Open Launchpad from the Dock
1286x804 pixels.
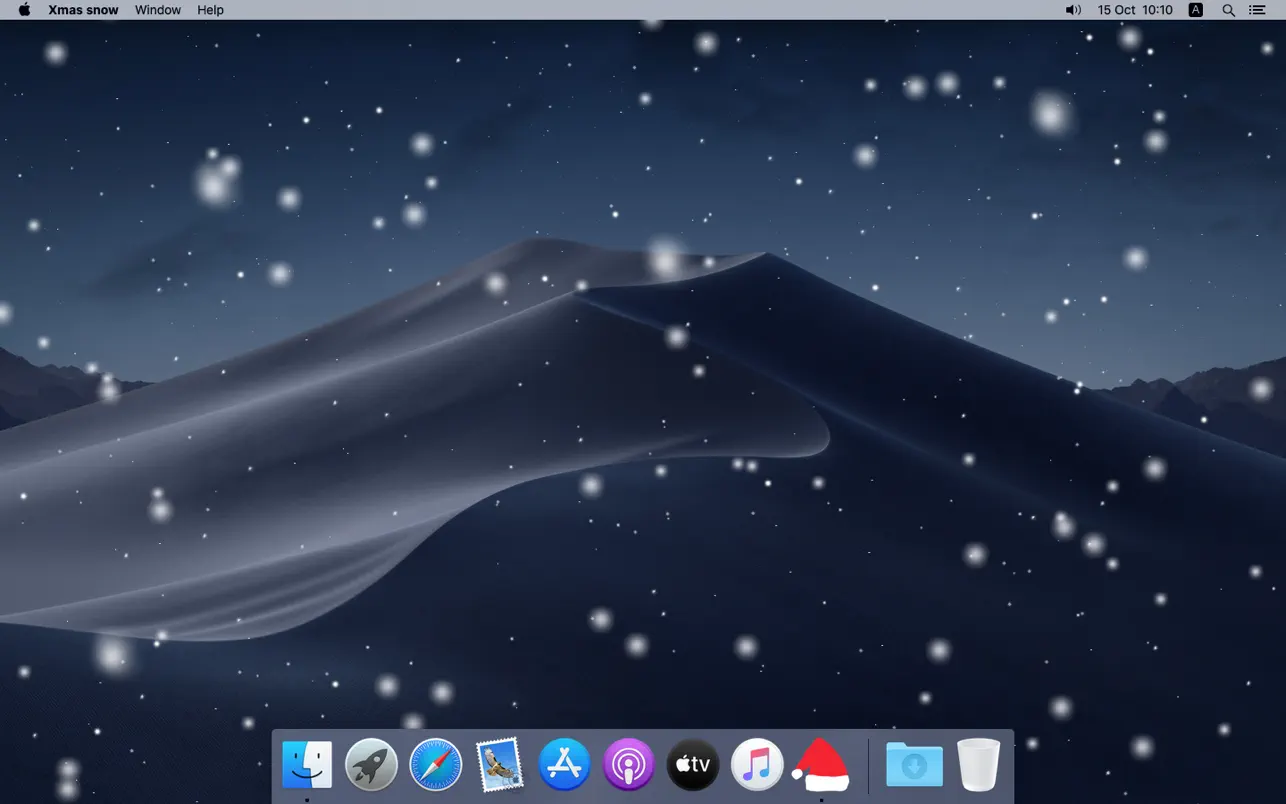pyautogui.click(x=371, y=764)
